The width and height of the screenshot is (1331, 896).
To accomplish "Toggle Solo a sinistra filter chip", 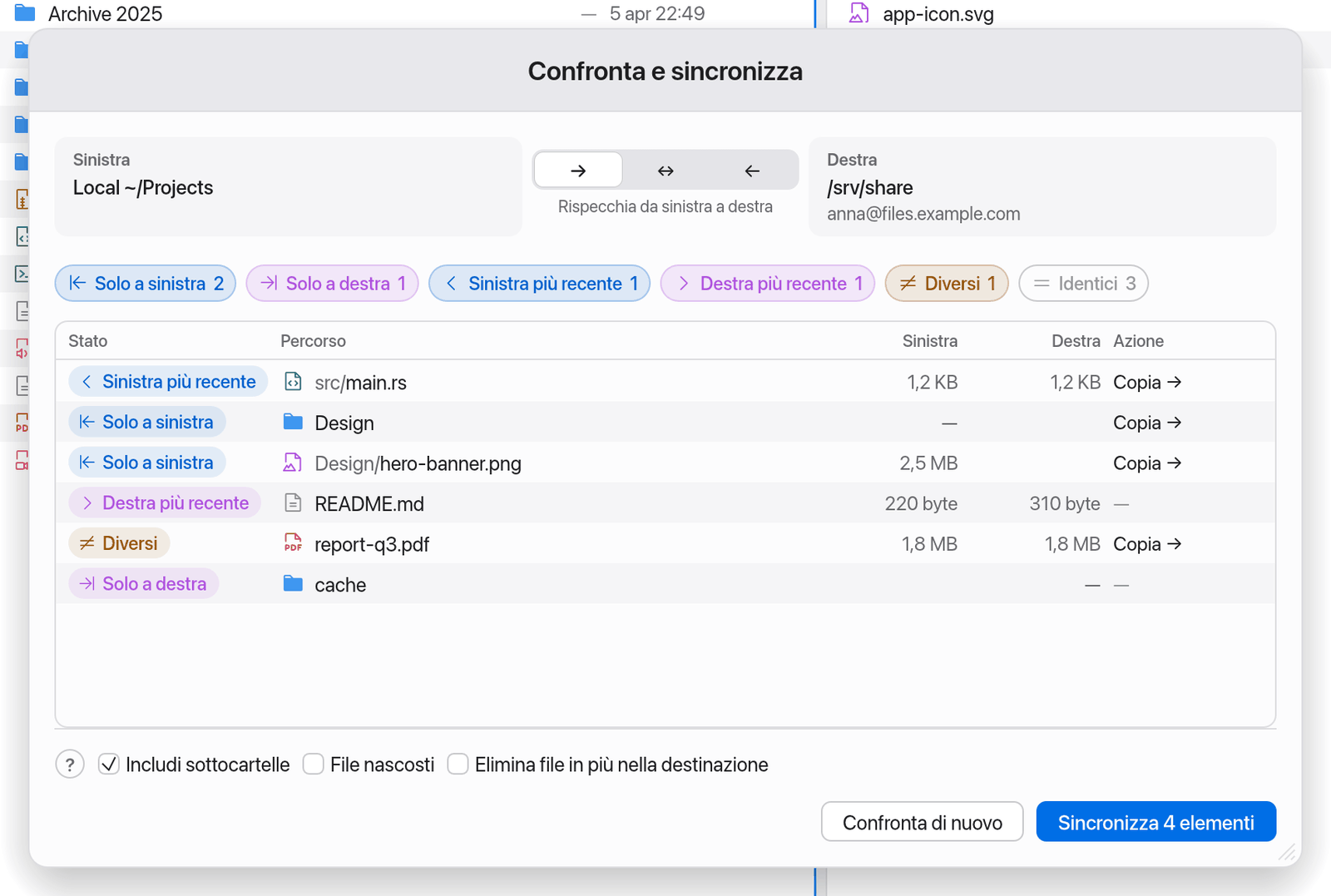I will tap(146, 284).
